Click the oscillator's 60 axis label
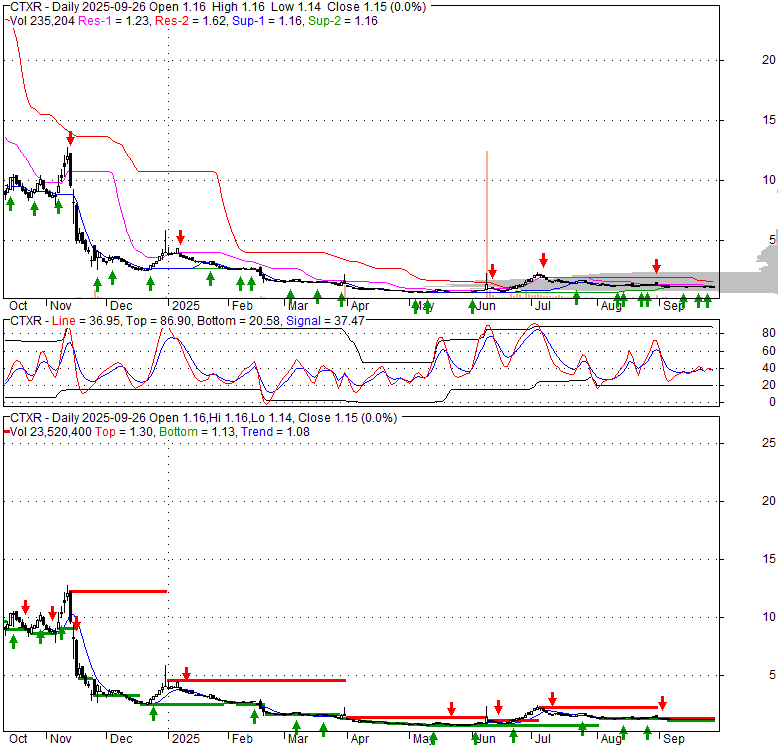 pos(769,351)
